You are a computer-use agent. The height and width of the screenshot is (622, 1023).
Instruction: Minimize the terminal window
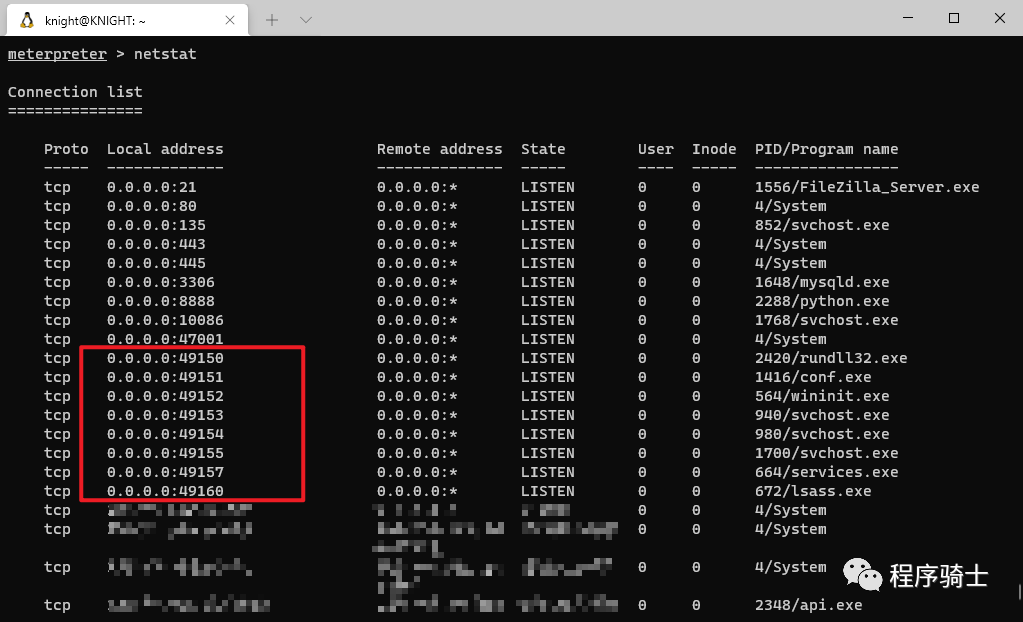908,18
